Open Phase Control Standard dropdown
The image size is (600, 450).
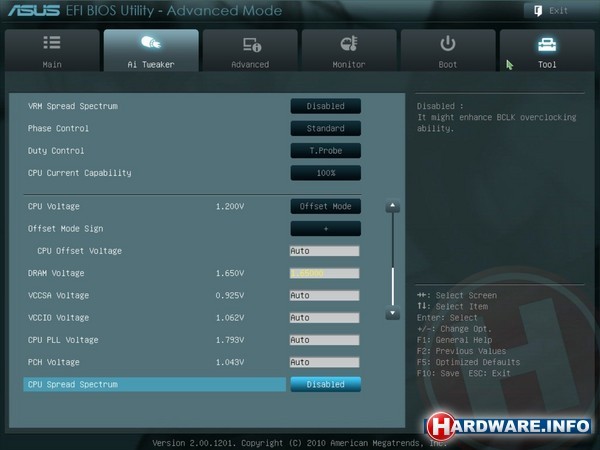(325, 128)
